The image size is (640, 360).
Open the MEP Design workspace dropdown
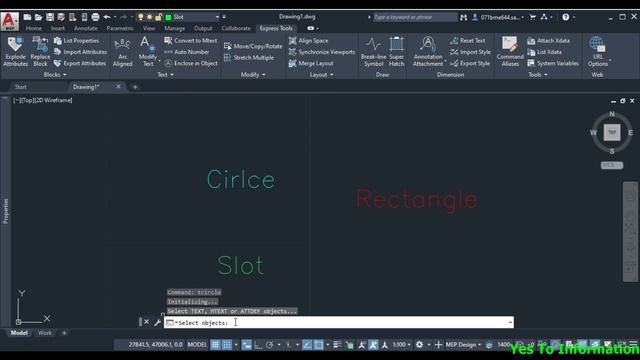(x=463, y=345)
